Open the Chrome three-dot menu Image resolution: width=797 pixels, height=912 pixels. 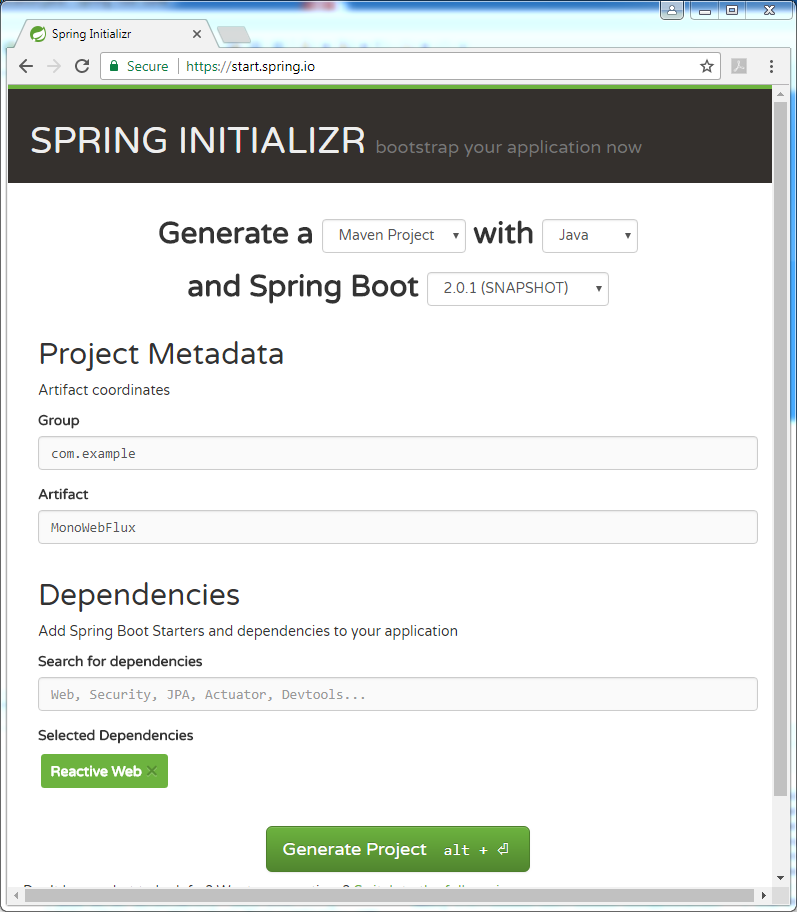(771, 66)
